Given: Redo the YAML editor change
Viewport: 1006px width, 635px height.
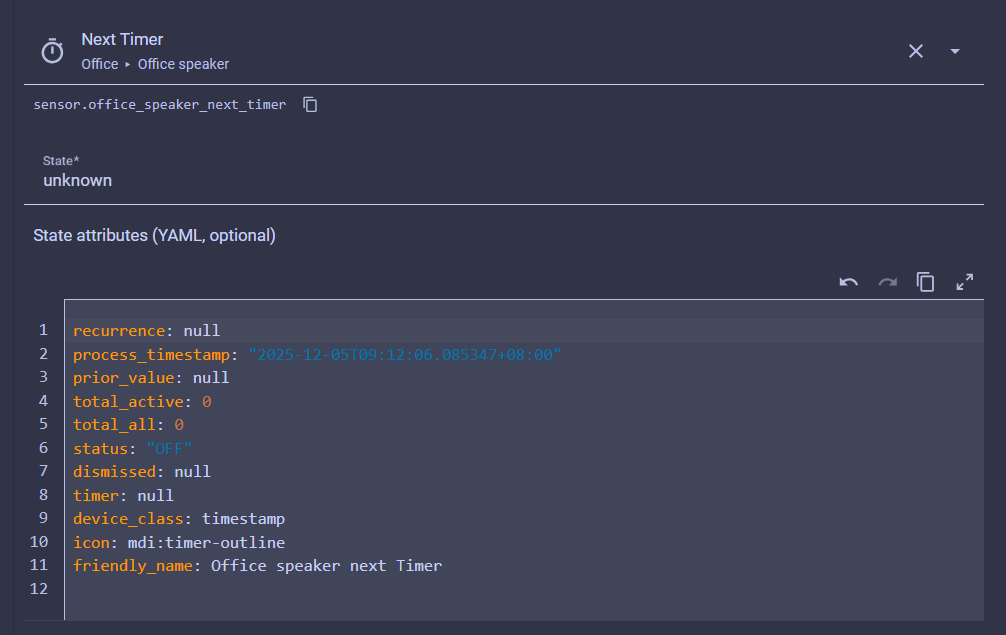Looking at the screenshot, I should pyautogui.click(x=887, y=282).
